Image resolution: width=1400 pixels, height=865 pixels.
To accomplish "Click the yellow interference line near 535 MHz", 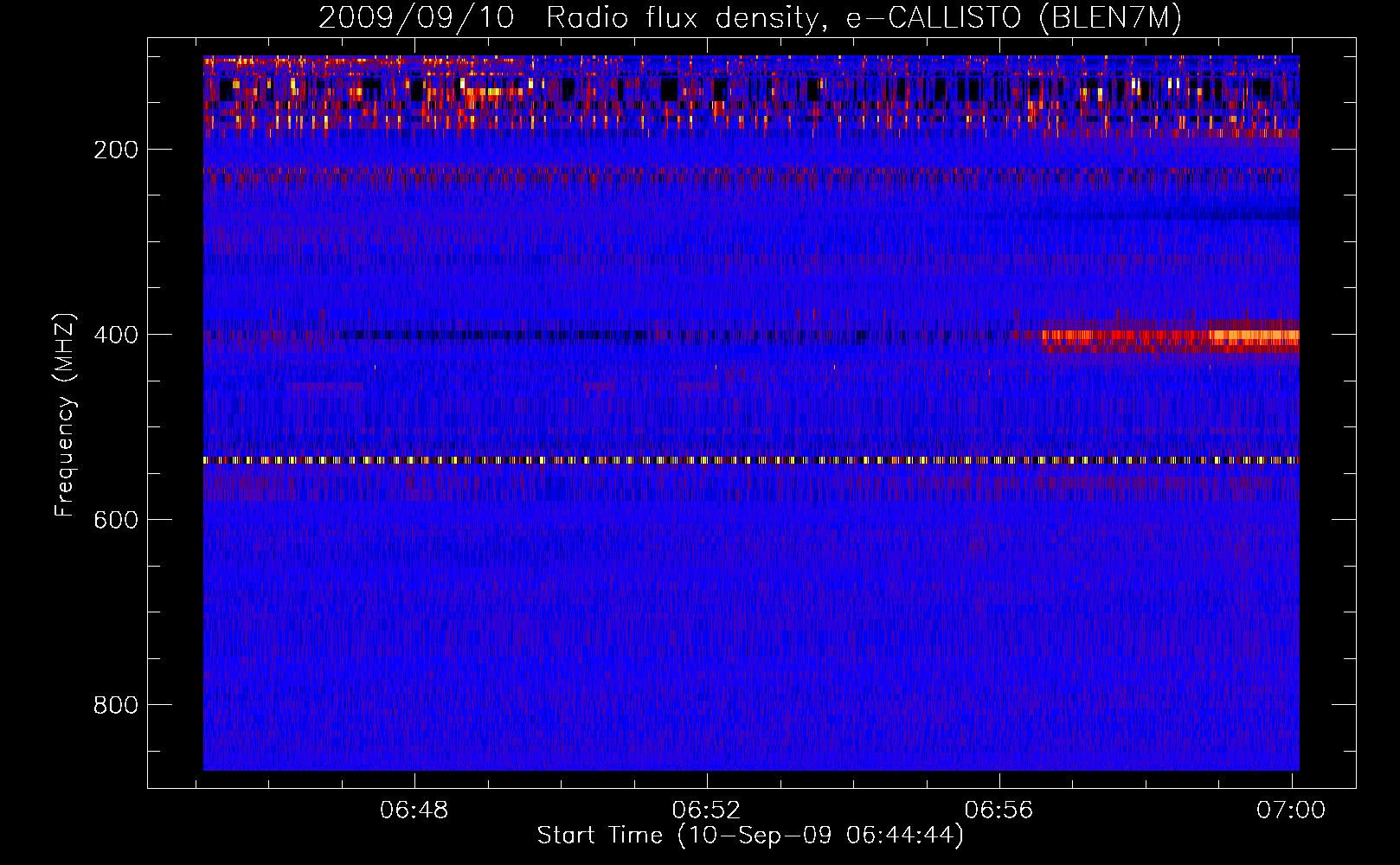I will [751, 460].
